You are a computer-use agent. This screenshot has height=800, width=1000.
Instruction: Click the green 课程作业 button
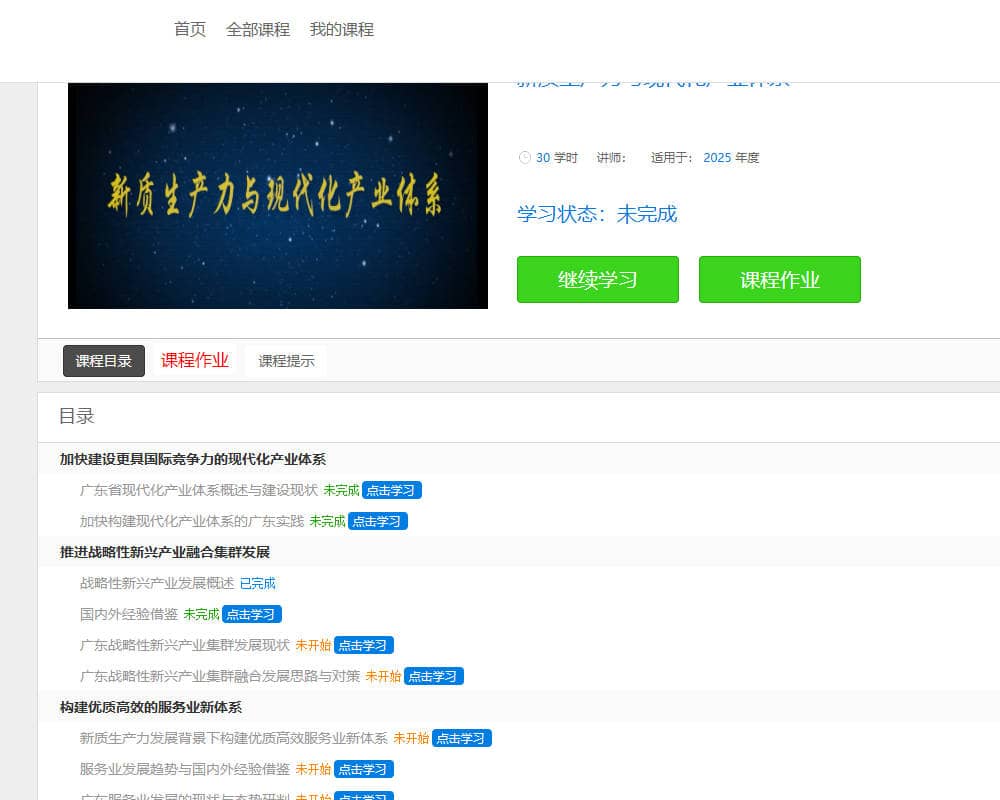[x=779, y=280]
